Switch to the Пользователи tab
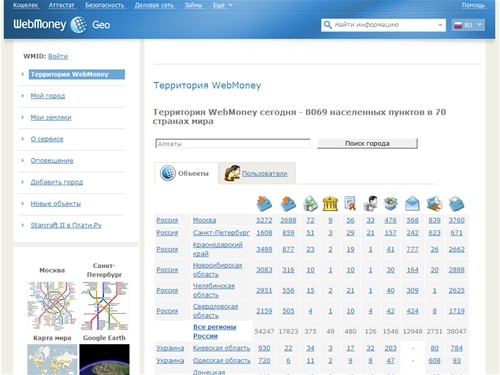The height and width of the screenshot is (375, 500). point(257,173)
